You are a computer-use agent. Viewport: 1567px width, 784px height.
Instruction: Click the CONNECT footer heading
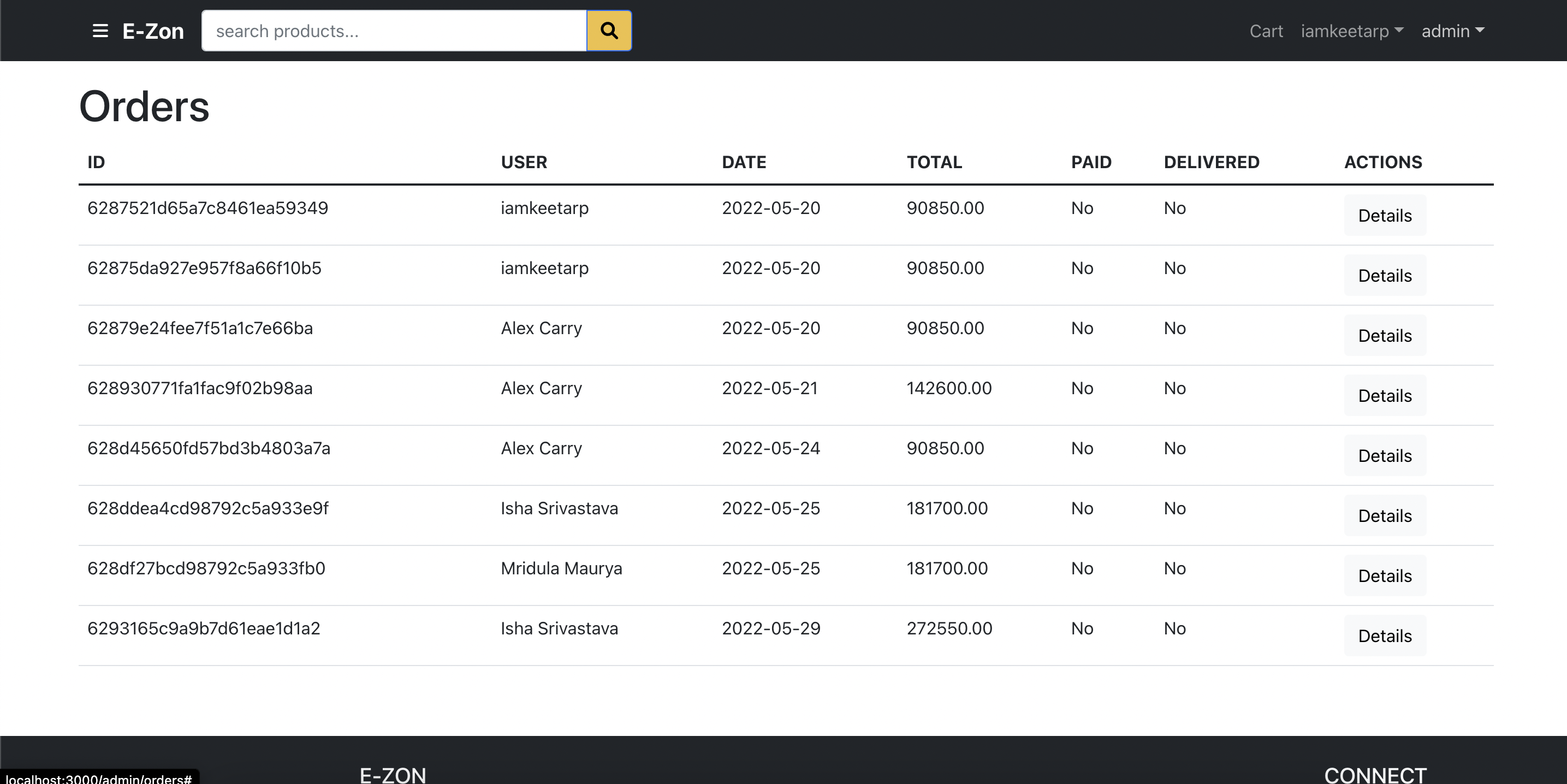(1375, 775)
